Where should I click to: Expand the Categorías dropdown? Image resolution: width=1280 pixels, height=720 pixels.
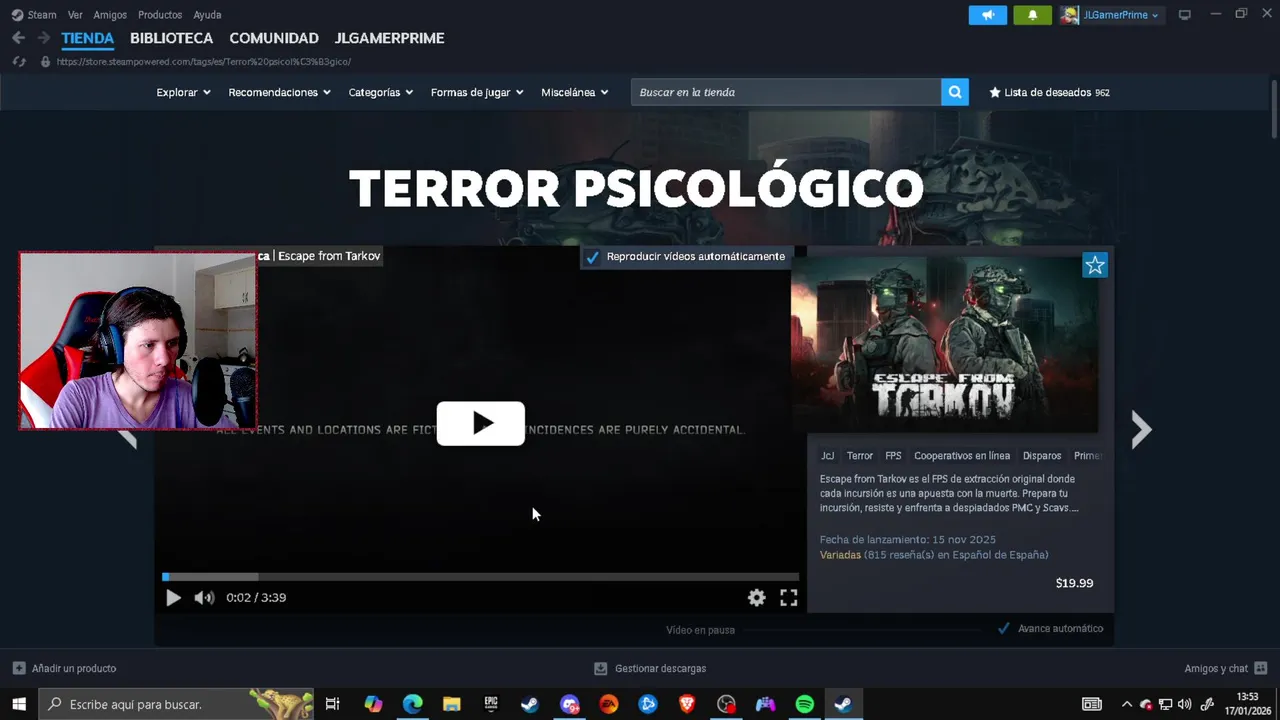click(381, 92)
